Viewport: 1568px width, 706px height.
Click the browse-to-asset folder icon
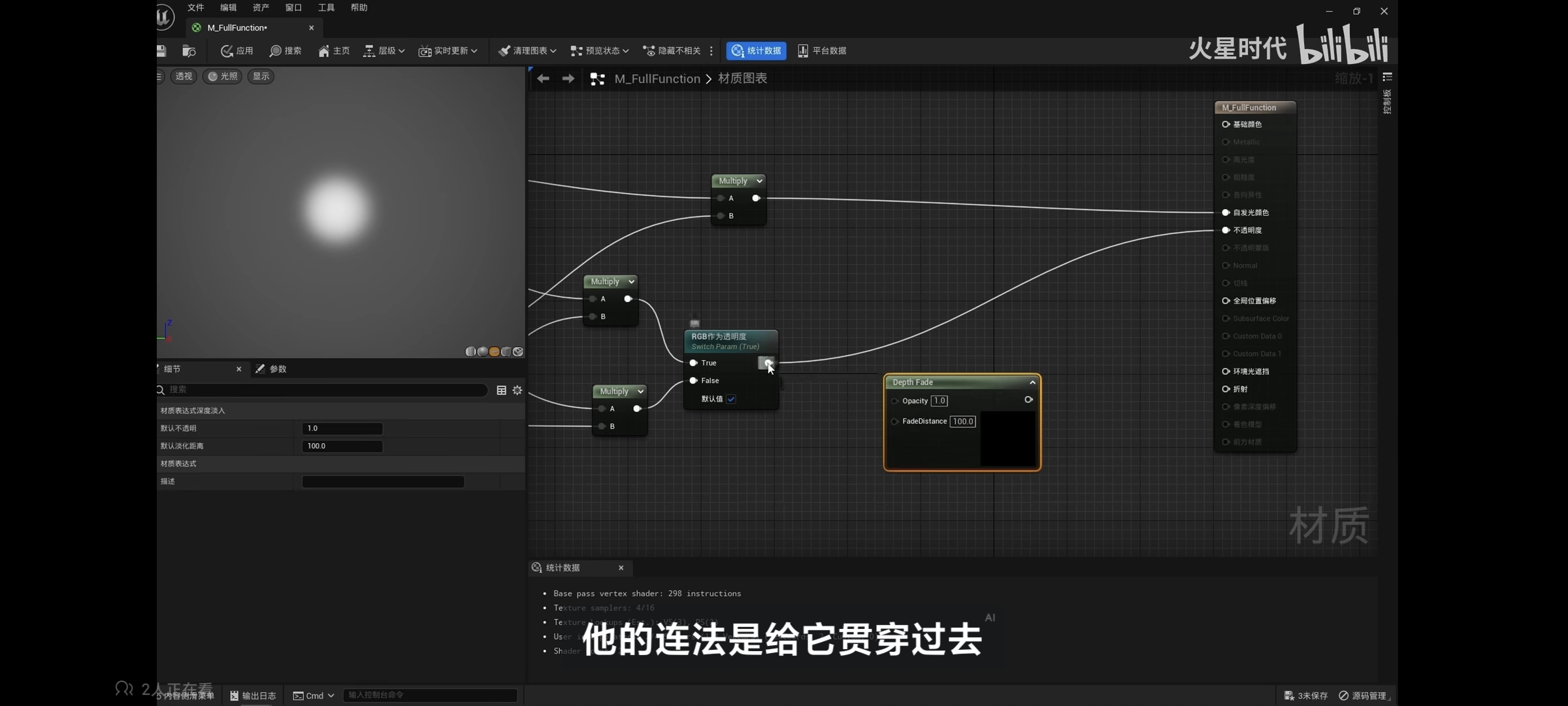click(x=189, y=51)
